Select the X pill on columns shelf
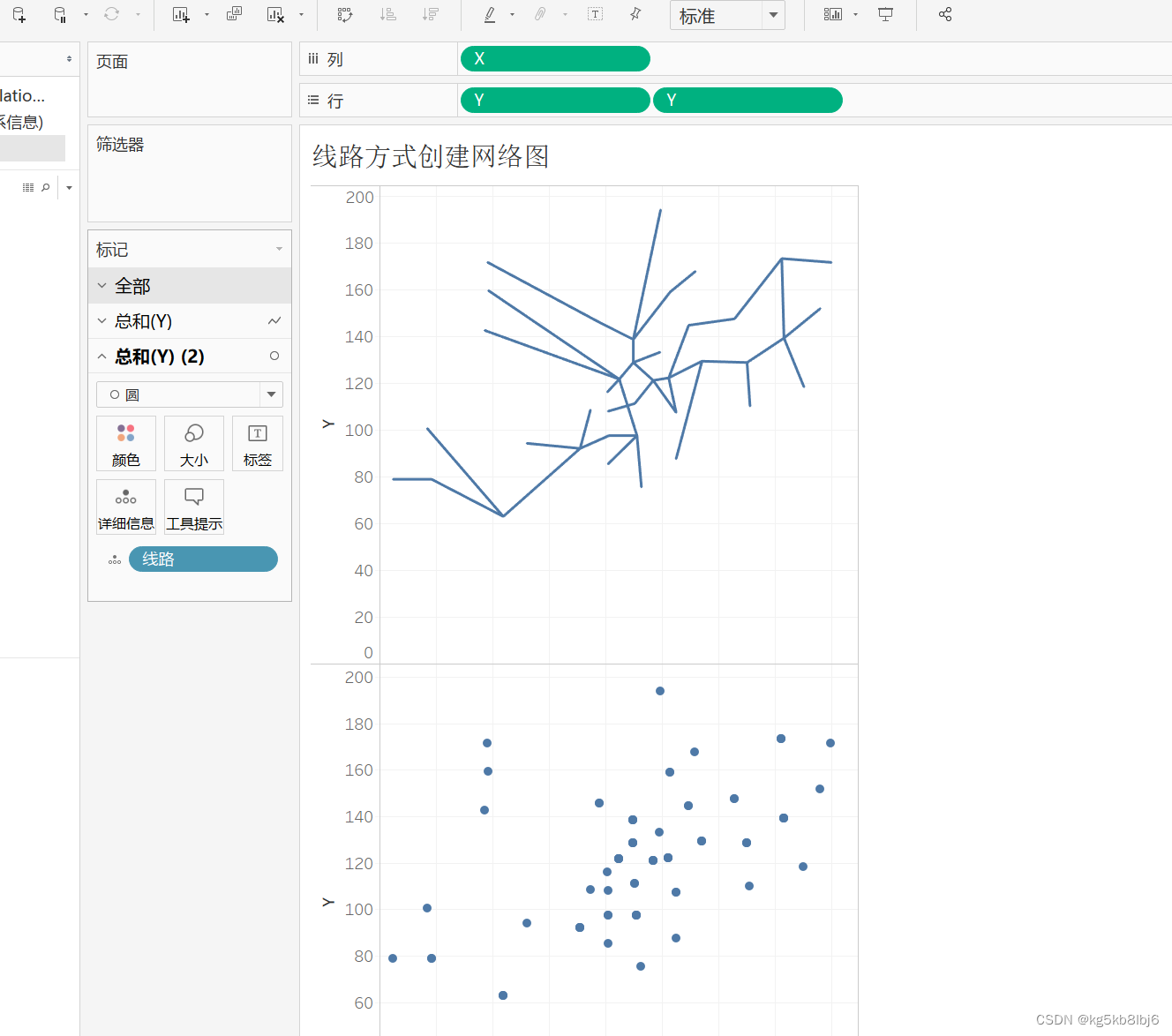Screen dimensions: 1172x1036 [x=555, y=59]
